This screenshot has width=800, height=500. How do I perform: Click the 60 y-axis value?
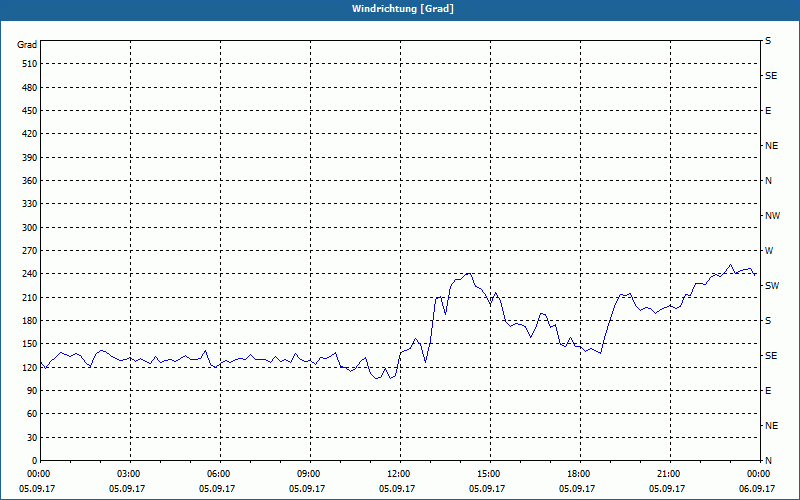pos(32,414)
